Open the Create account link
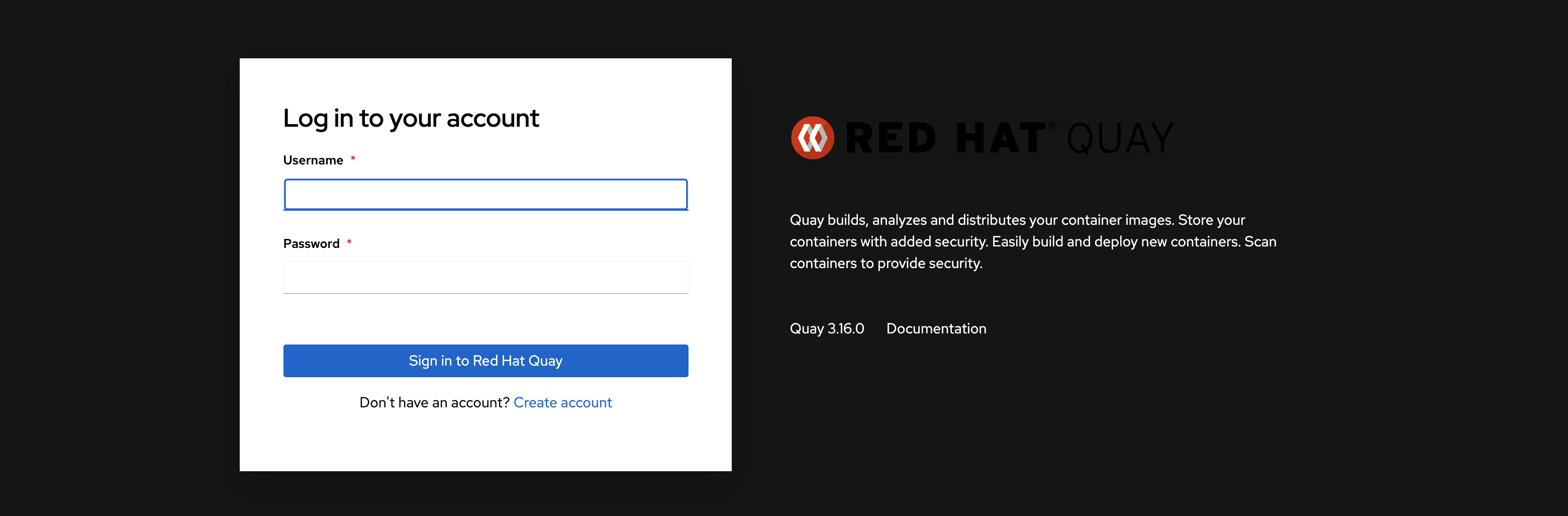The width and height of the screenshot is (1568, 516). tap(562, 403)
